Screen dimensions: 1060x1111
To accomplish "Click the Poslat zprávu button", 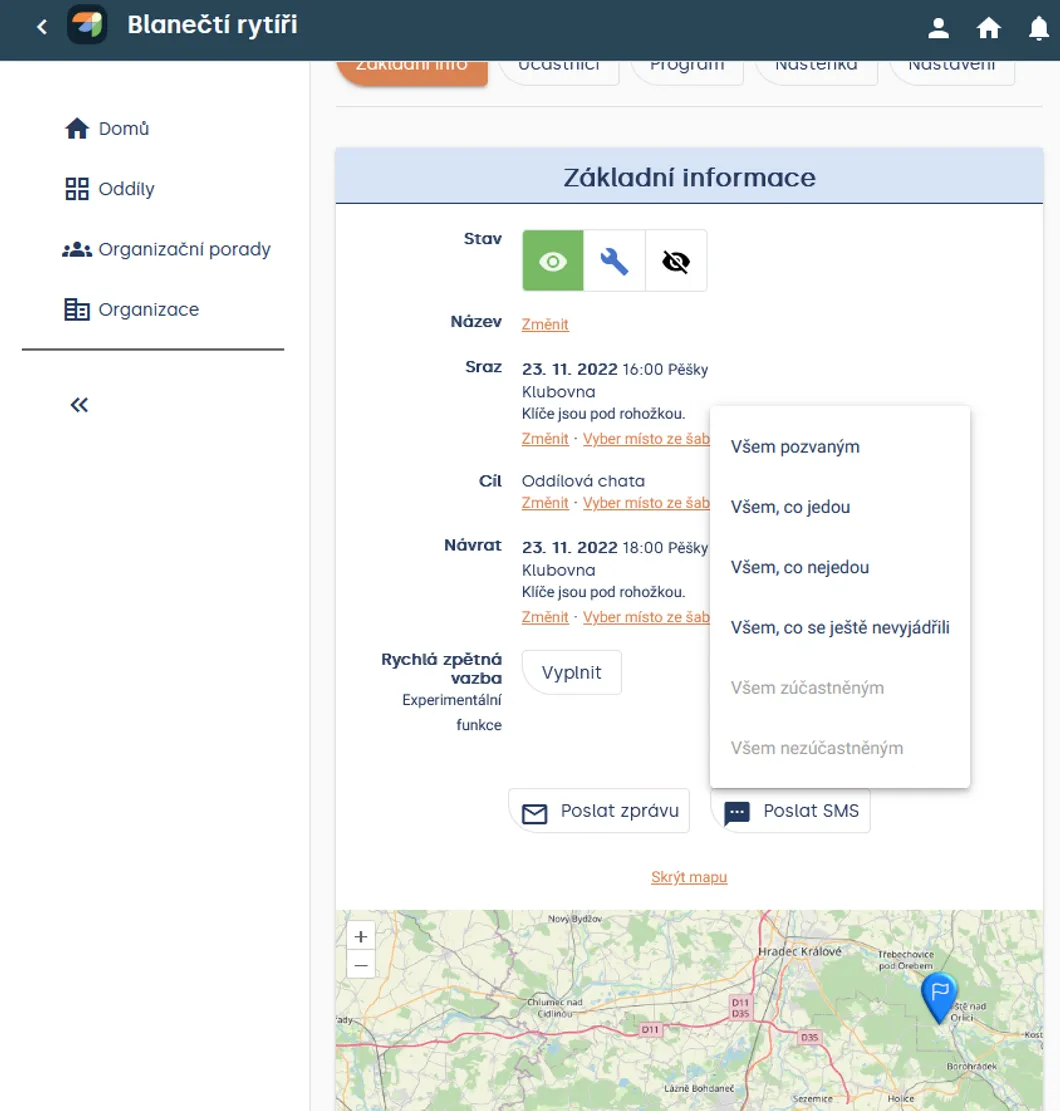I will tap(599, 811).
